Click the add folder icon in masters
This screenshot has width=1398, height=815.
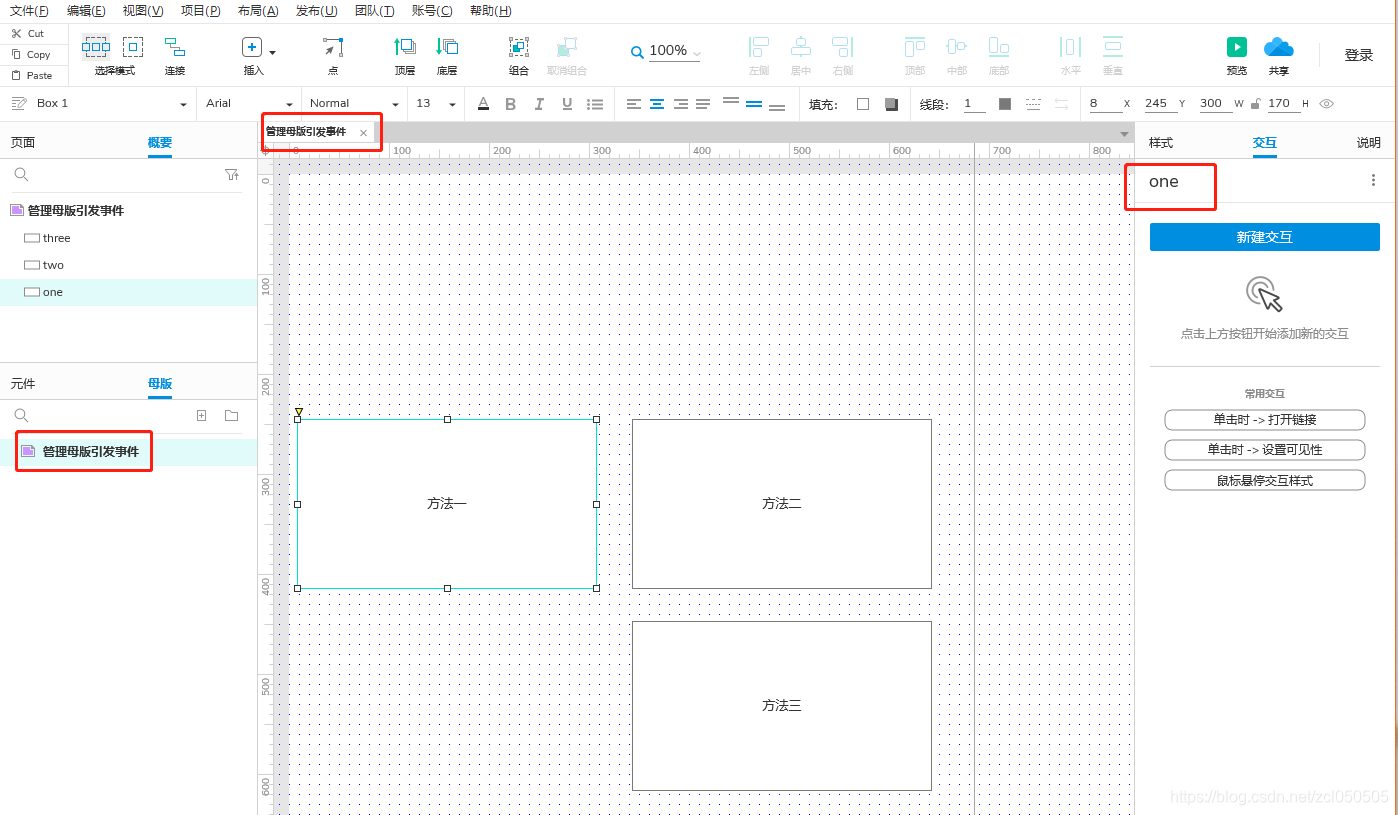tap(232, 415)
